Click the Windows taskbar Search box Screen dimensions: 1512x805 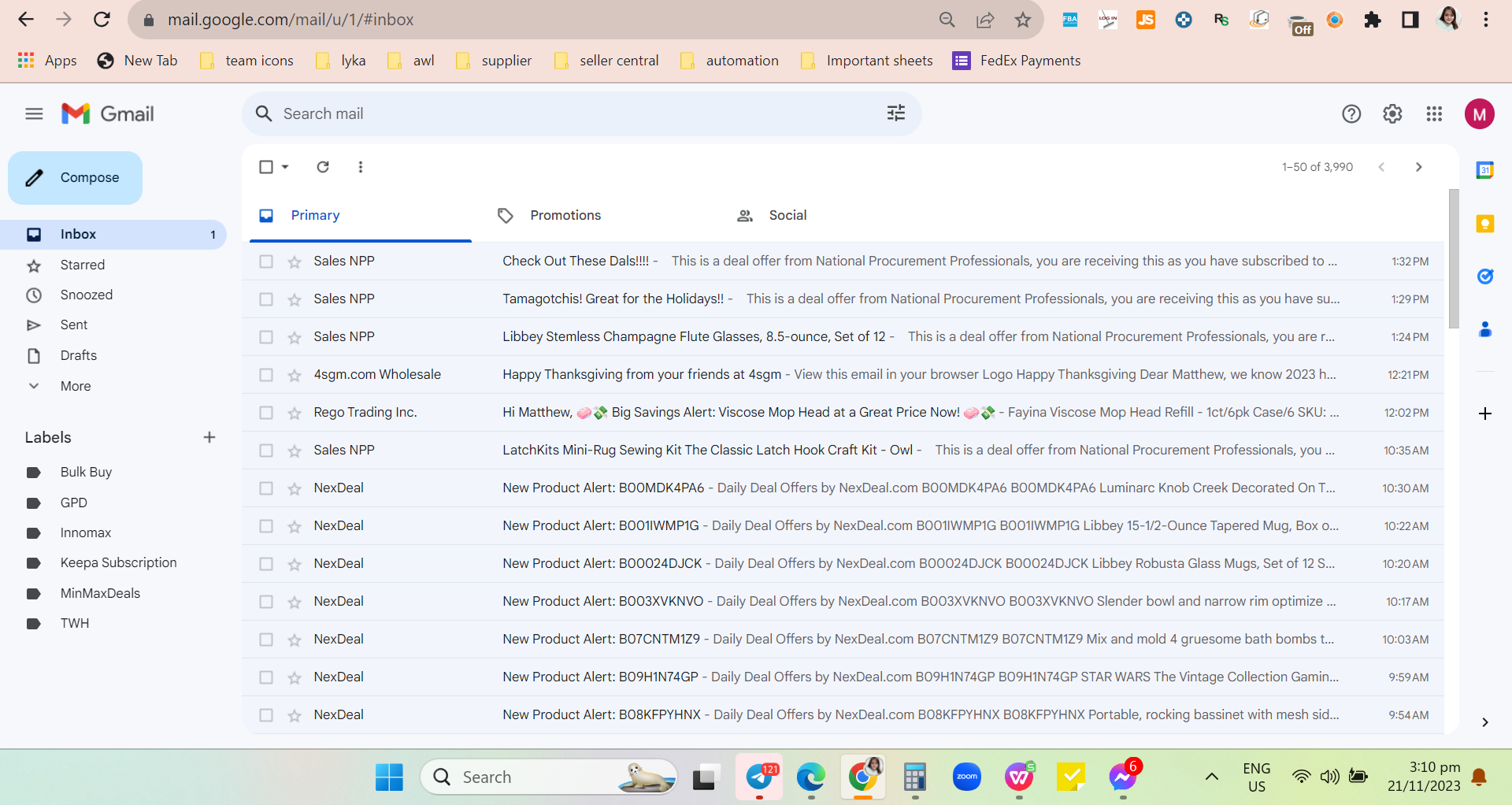[x=549, y=777]
